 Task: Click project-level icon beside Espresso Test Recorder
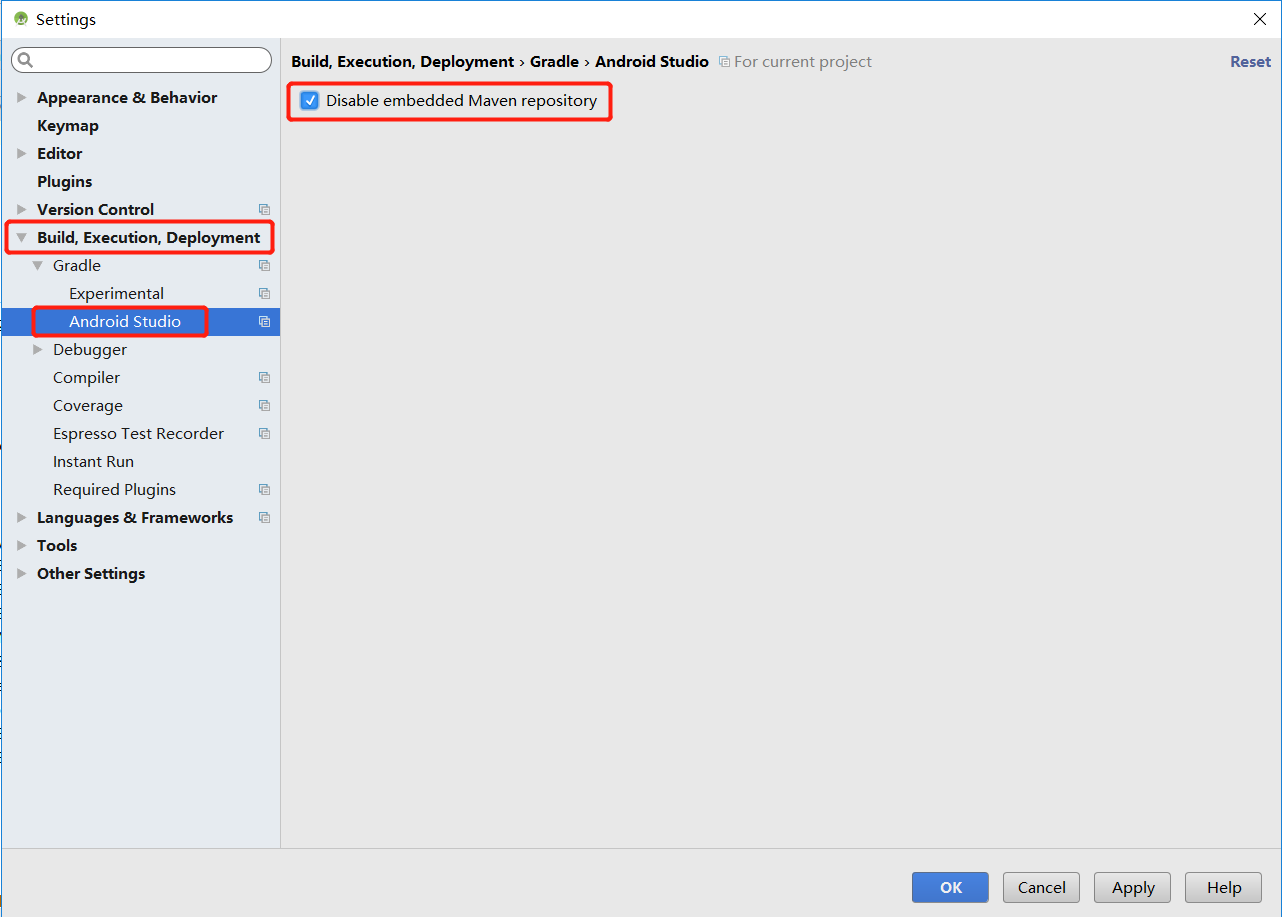(264, 434)
